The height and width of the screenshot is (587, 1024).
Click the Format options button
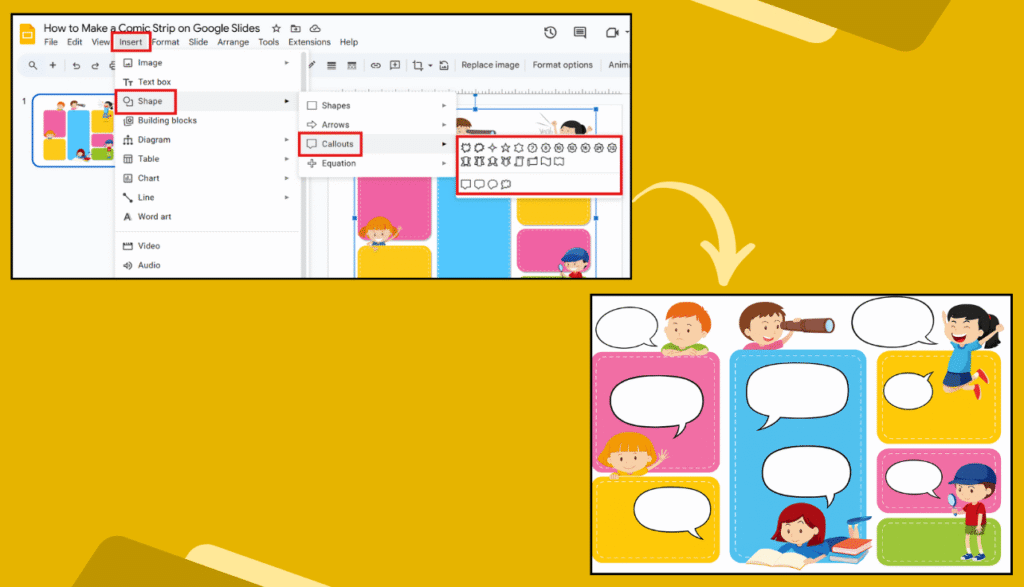point(562,65)
